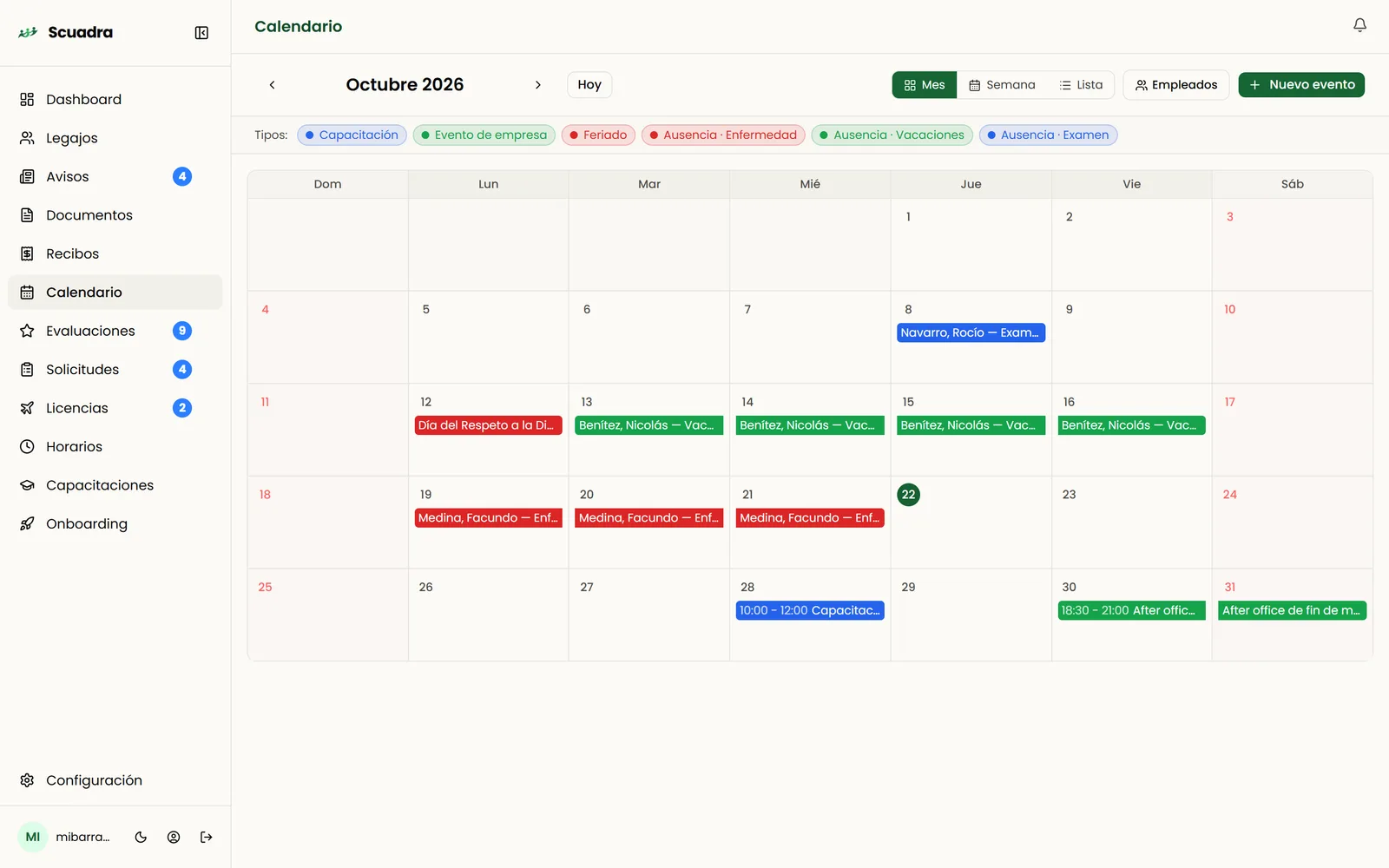Toggle Evento de empresa filter

click(484, 135)
